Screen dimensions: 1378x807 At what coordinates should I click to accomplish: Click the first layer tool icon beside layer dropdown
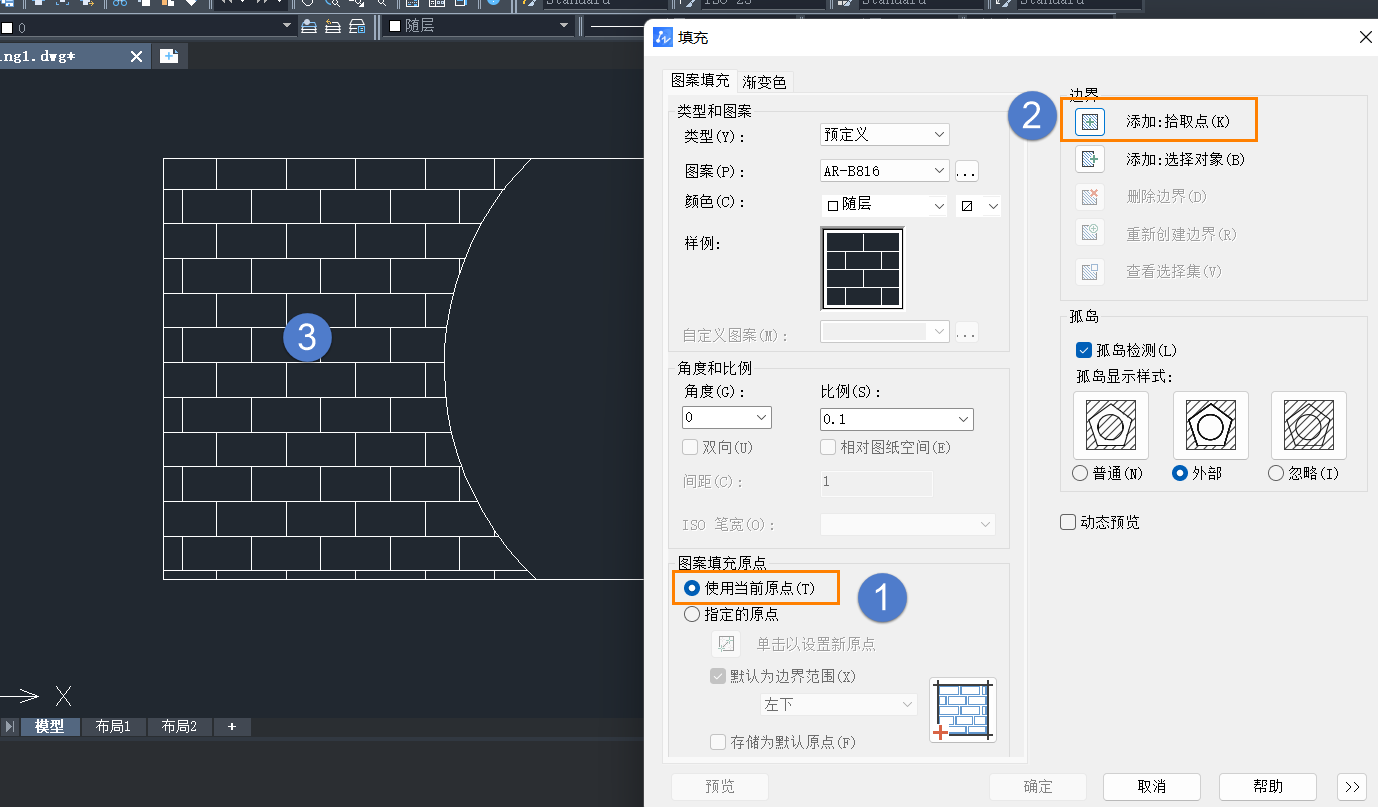point(309,26)
